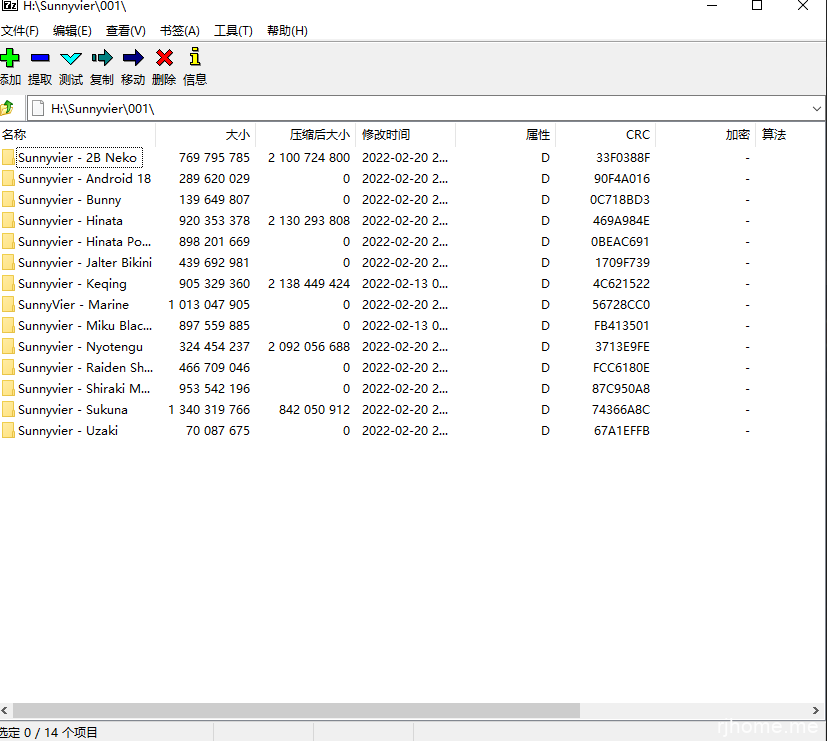Sort by the 大小 size column header
Image resolution: width=827 pixels, height=741 pixels.
237,135
